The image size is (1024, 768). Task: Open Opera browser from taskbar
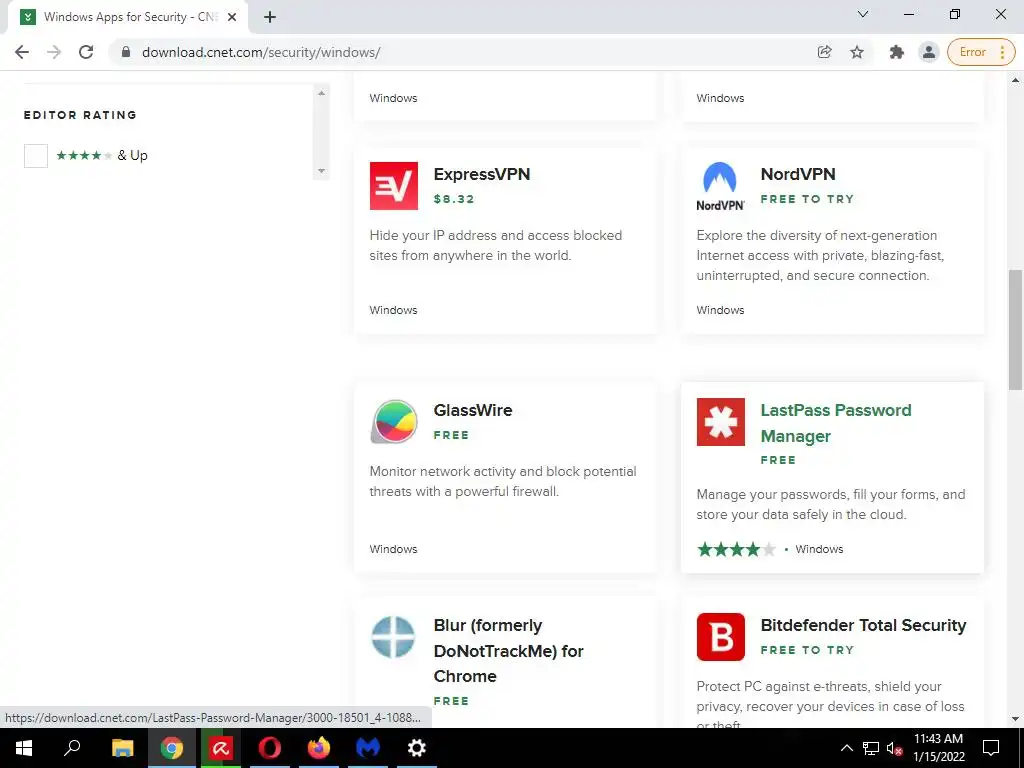click(x=270, y=748)
